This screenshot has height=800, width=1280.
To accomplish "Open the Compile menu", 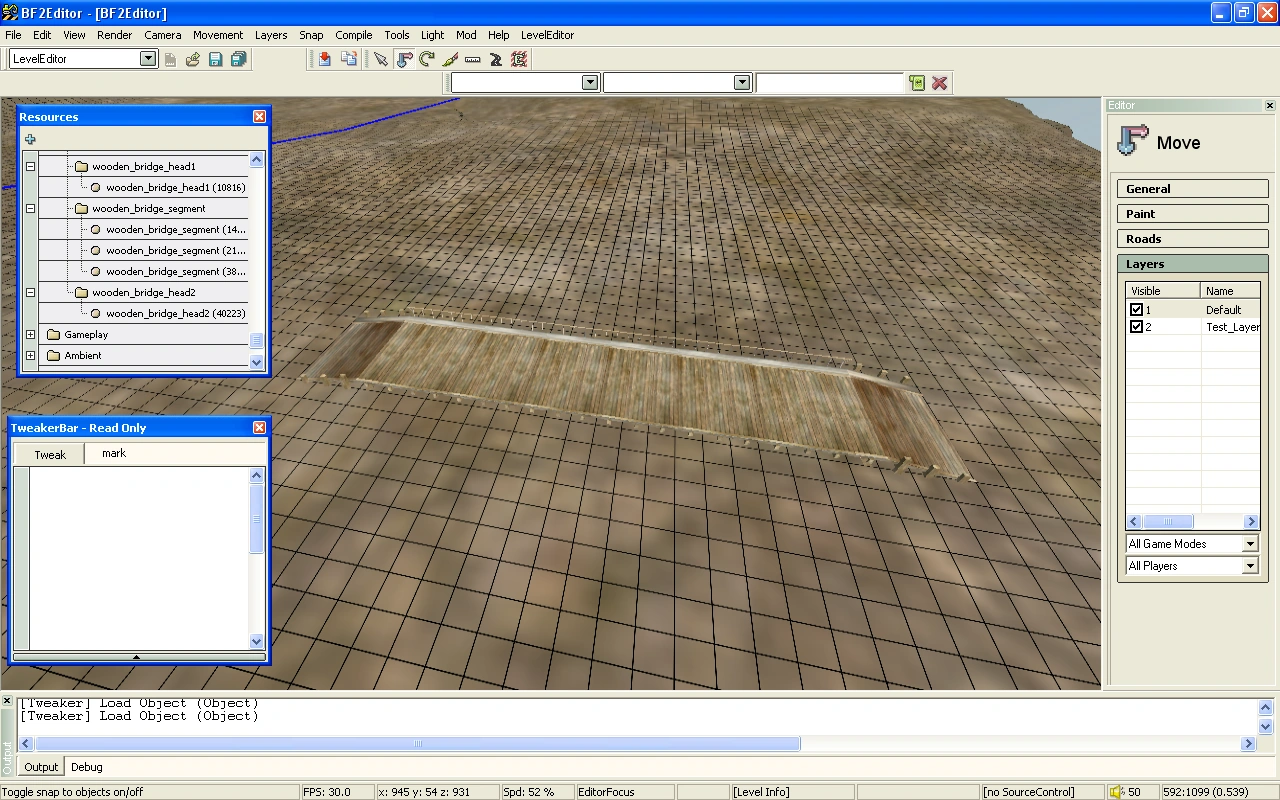I will coord(353,35).
